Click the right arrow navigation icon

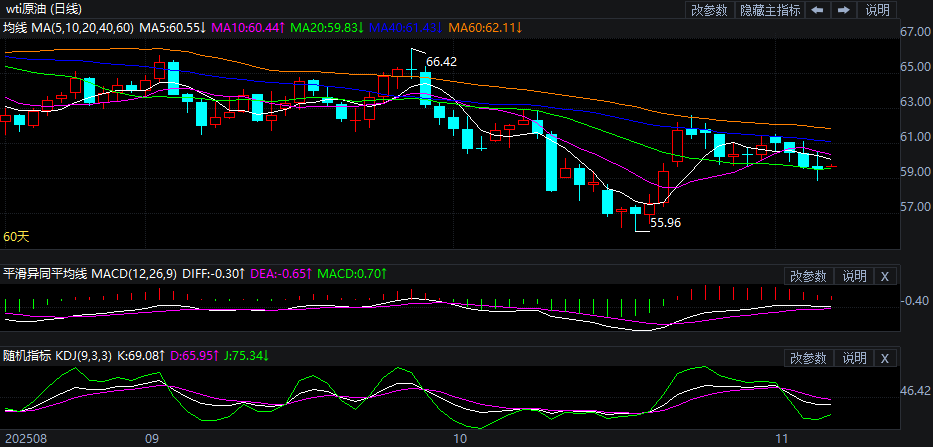843,10
